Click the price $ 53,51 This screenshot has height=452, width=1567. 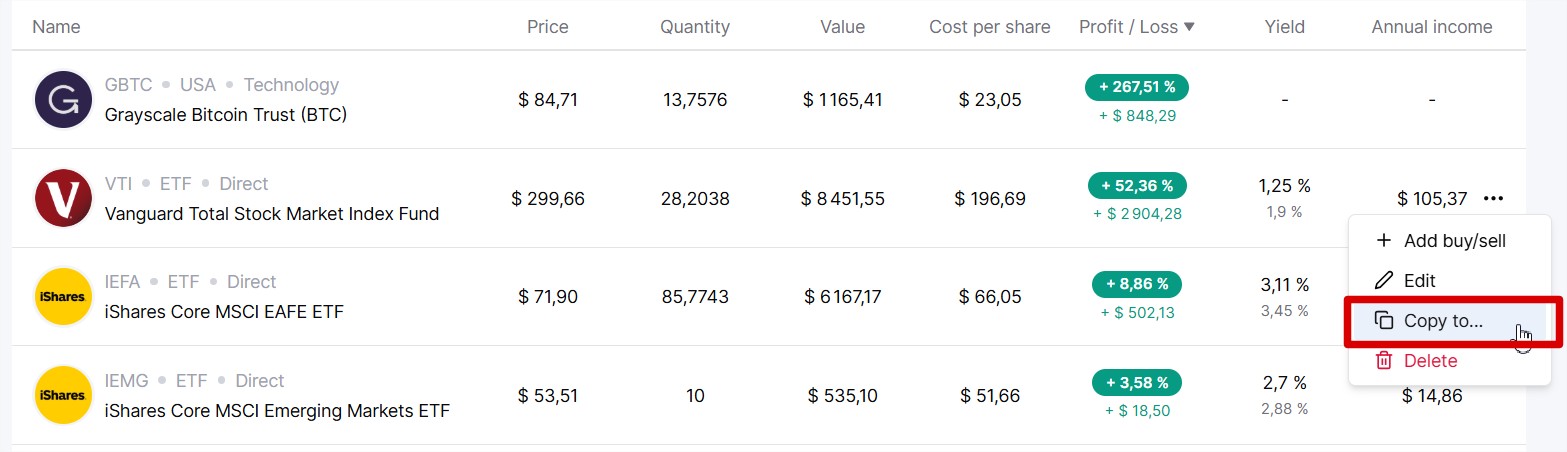point(548,396)
